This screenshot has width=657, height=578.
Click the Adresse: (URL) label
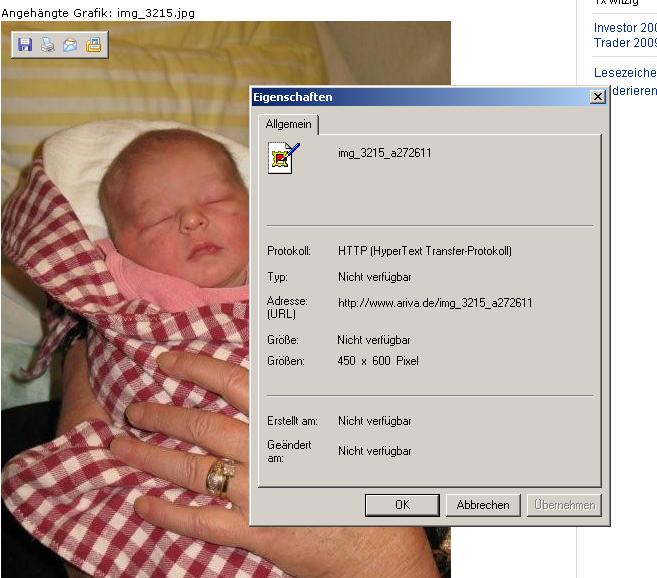click(287, 307)
